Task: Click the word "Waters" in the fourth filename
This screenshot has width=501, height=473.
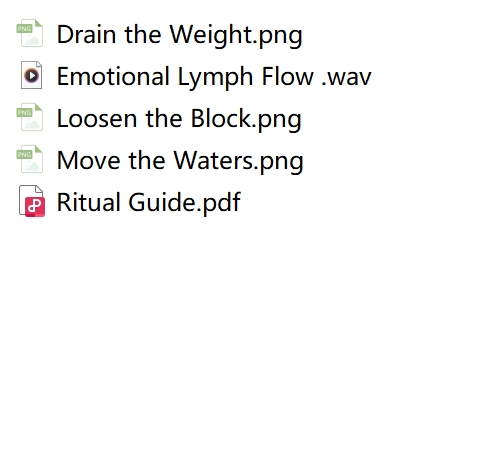Action: [213, 161]
